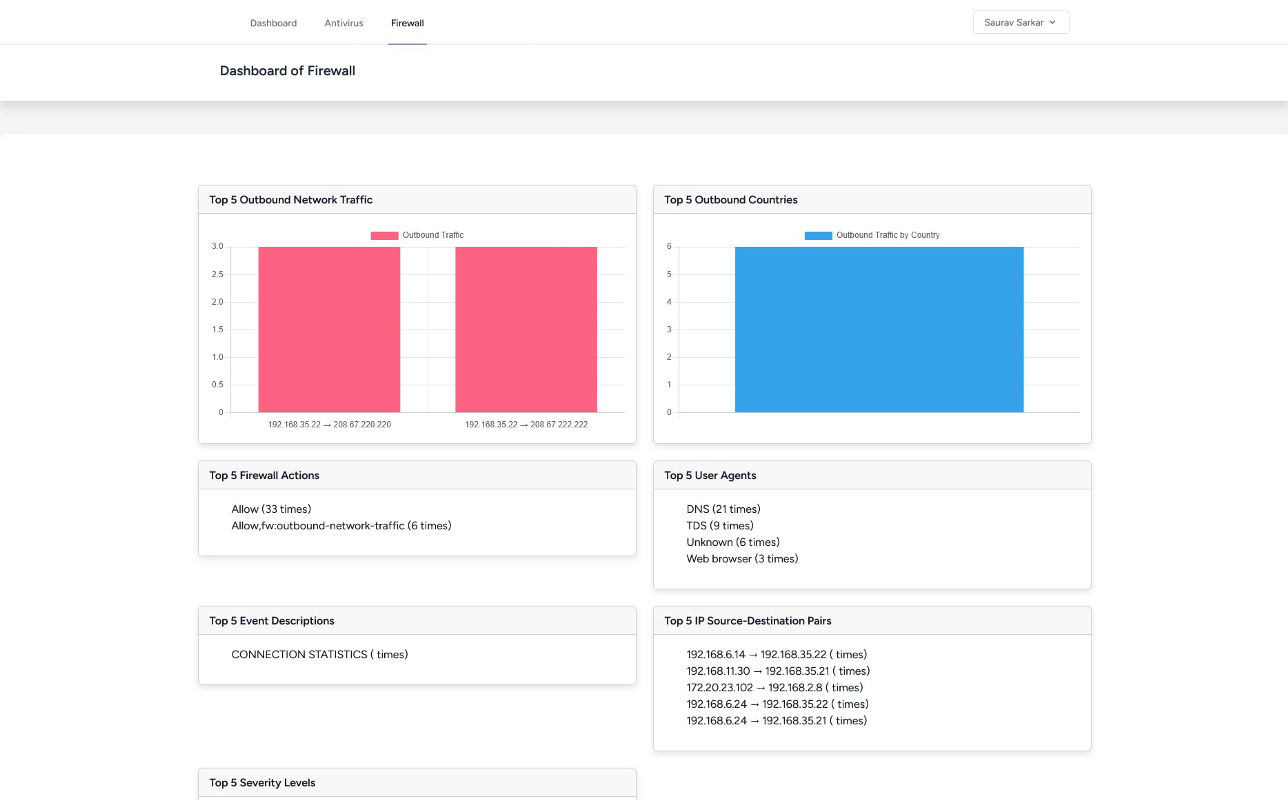Click the TDS (9 times) user agent
Viewport: 1288px width, 800px height.
click(x=720, y=526)
